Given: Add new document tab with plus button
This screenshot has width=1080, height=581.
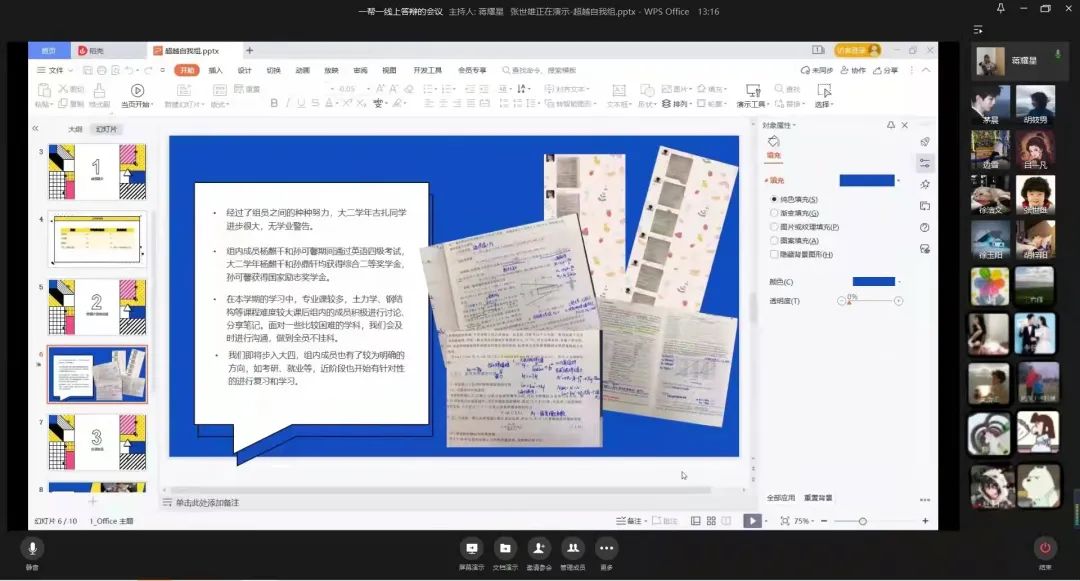Looking at the screenshot, I should point(249,50).
